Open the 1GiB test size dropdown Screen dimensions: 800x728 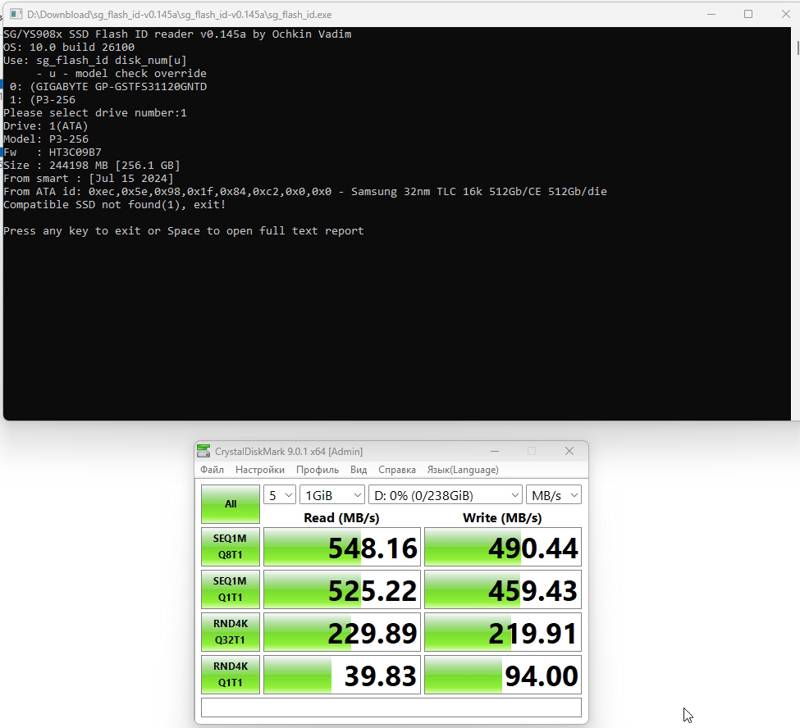coord(331,495)
